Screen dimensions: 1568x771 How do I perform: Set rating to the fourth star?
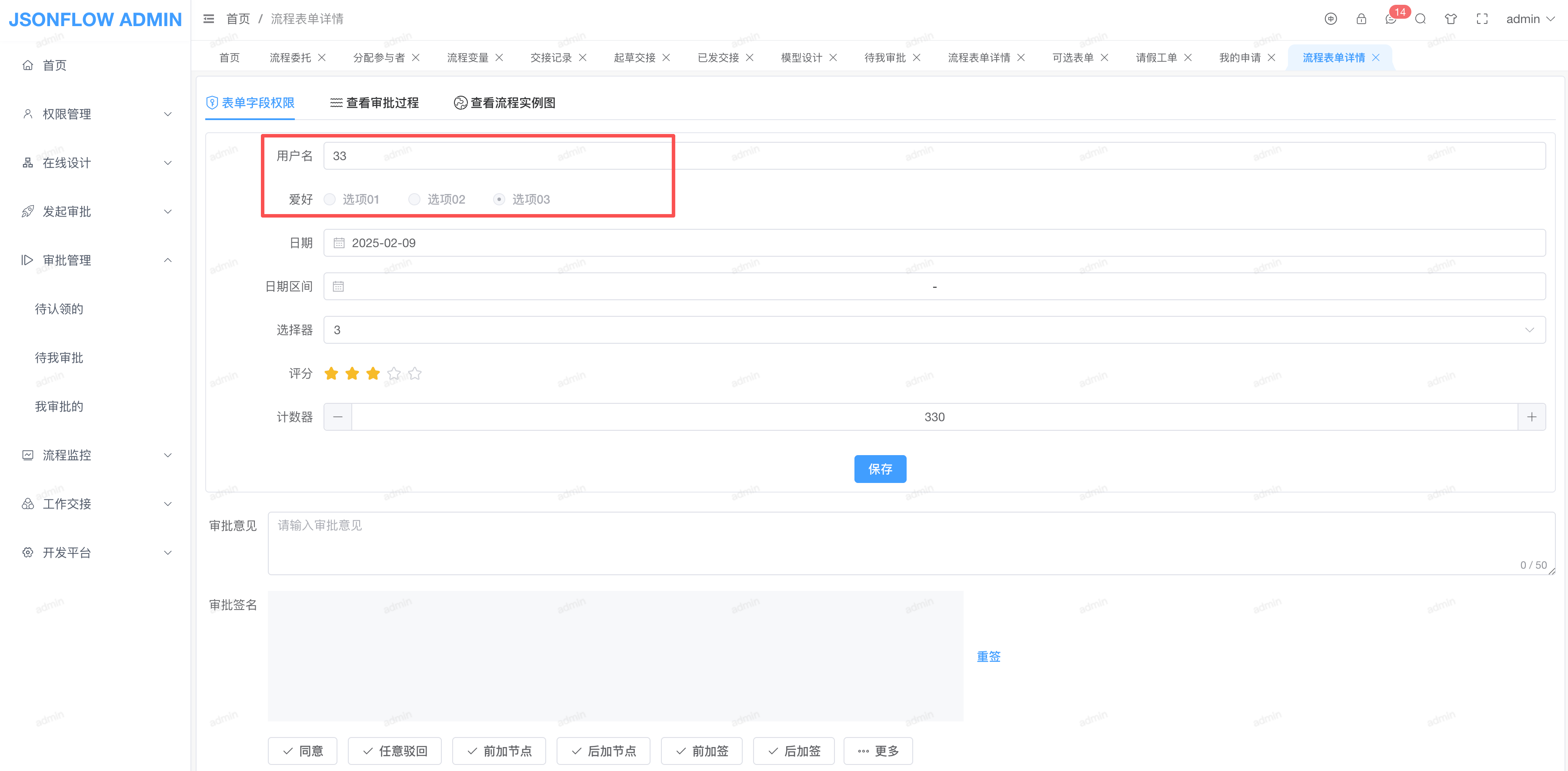[394, 373]
